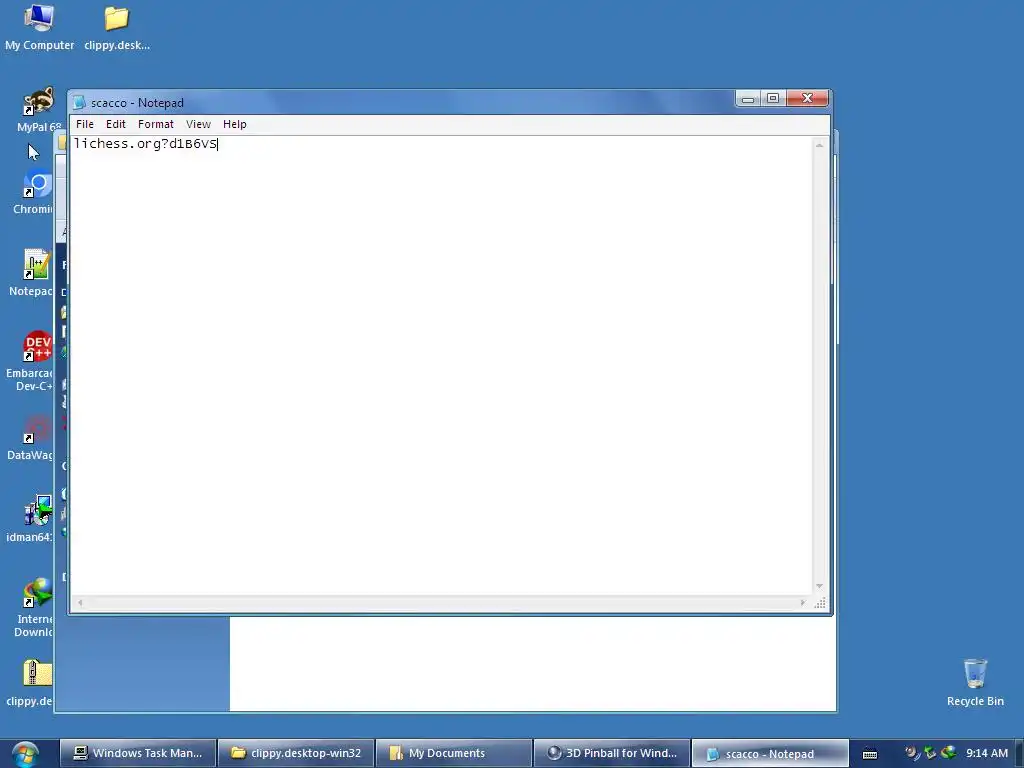Open the Notepad File menu
1024x768 pixels.
click(85, 124)
